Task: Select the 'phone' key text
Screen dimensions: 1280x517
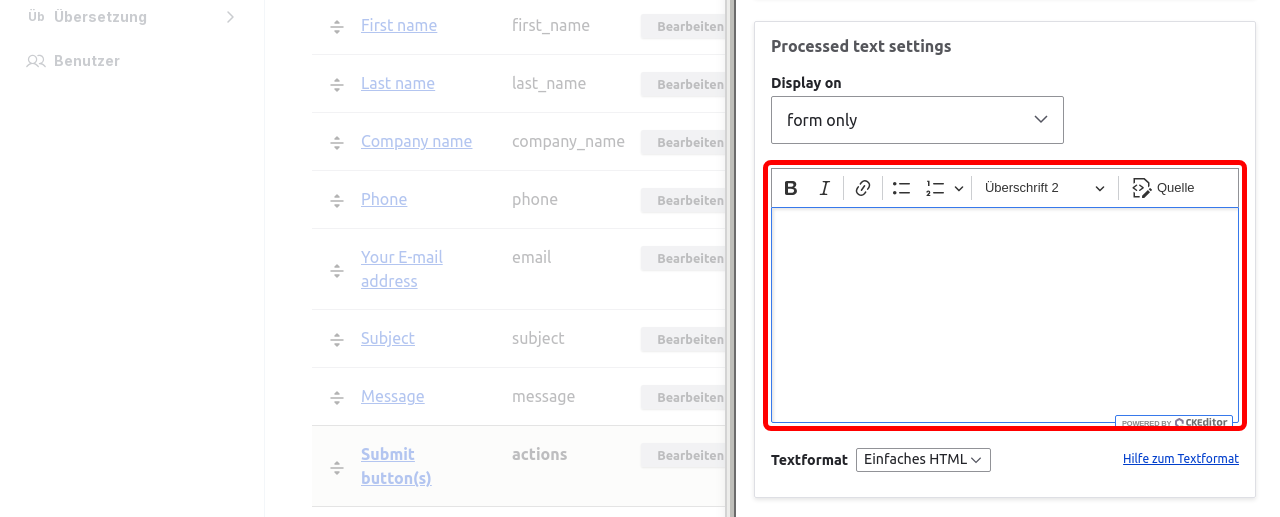Action: pyautogui.click(x=535, y=199)
